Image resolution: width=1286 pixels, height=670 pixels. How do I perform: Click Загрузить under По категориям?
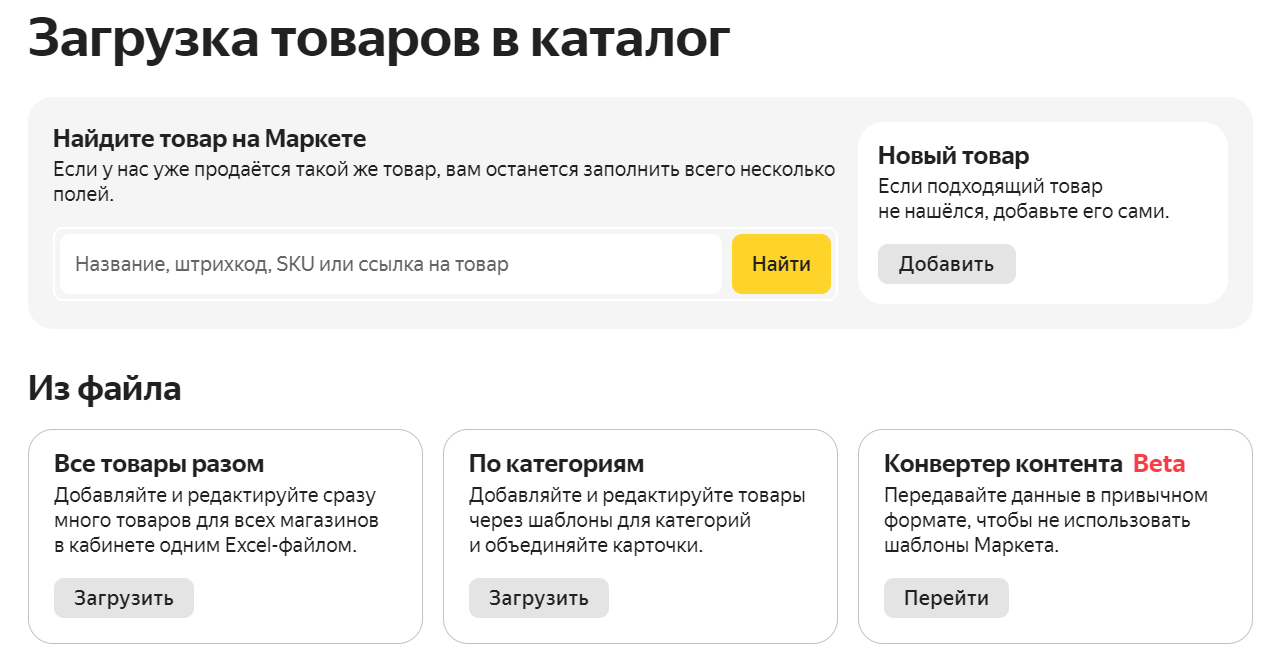point(538,598)
